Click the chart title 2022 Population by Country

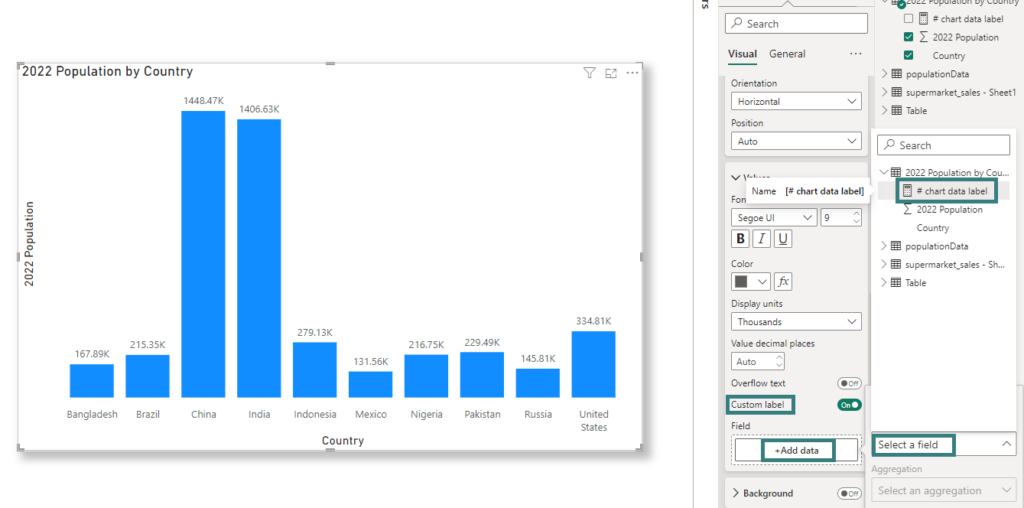pyautogui.click(x=107, y=72)
